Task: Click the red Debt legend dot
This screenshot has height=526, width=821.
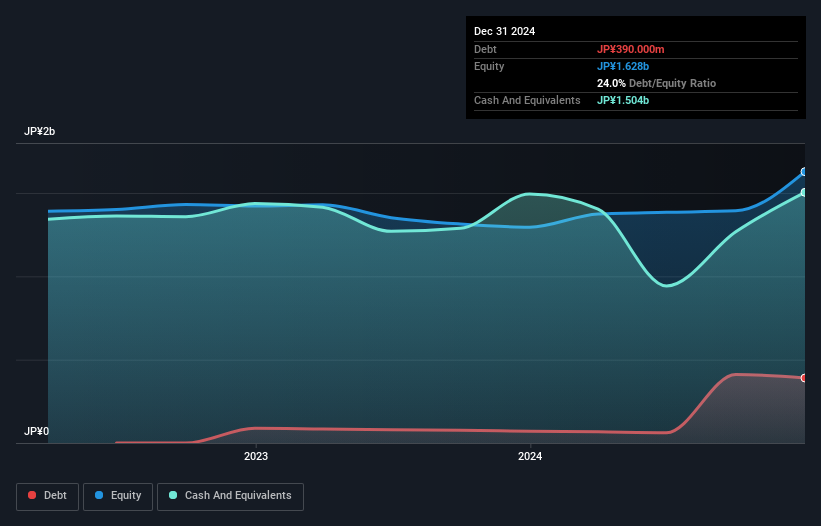Action: 32,495
